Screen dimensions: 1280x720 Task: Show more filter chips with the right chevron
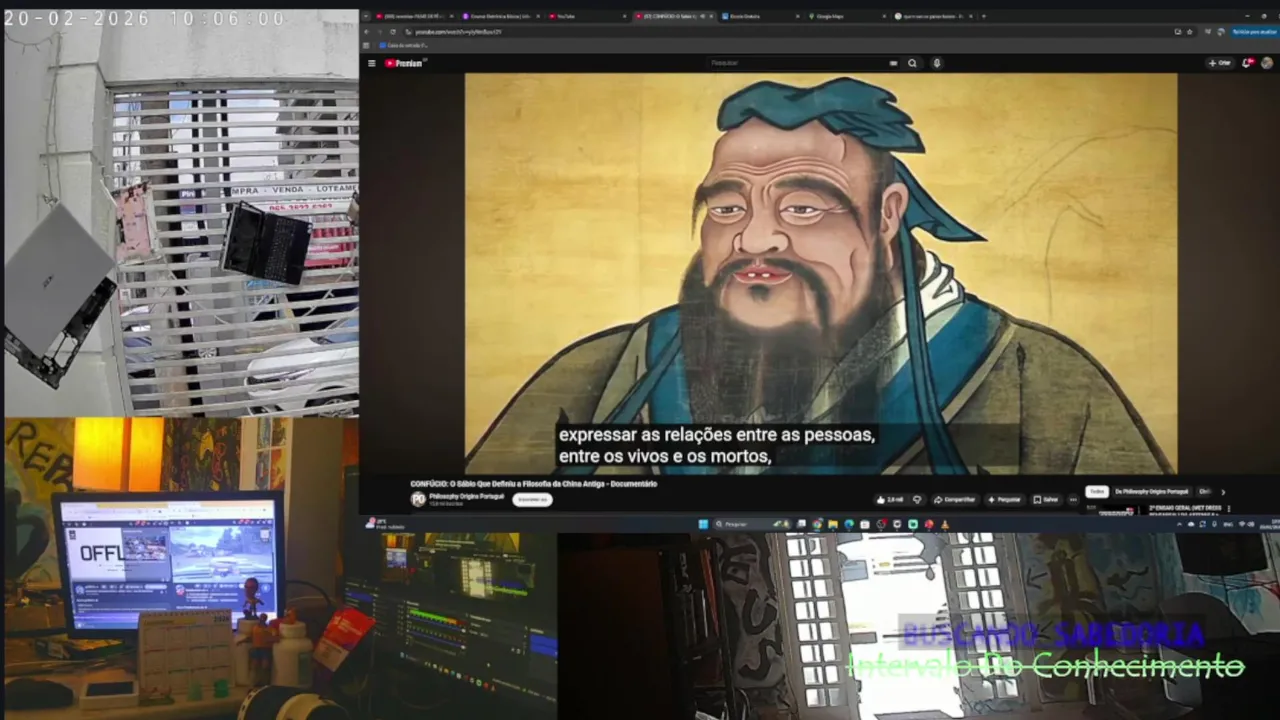[1223, 492]
